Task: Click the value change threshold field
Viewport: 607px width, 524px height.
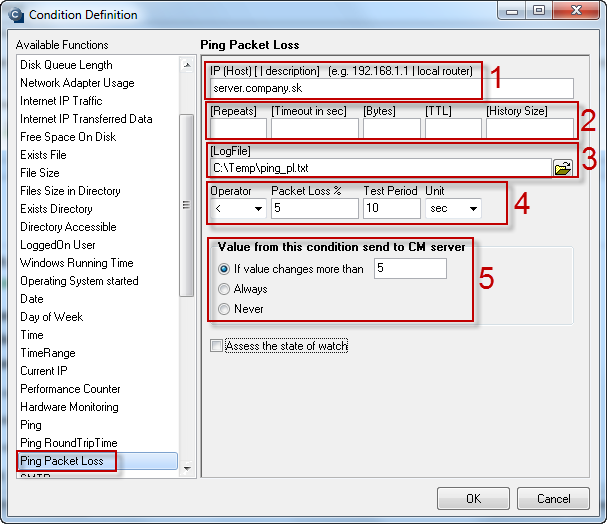Action: coord(410,268)
